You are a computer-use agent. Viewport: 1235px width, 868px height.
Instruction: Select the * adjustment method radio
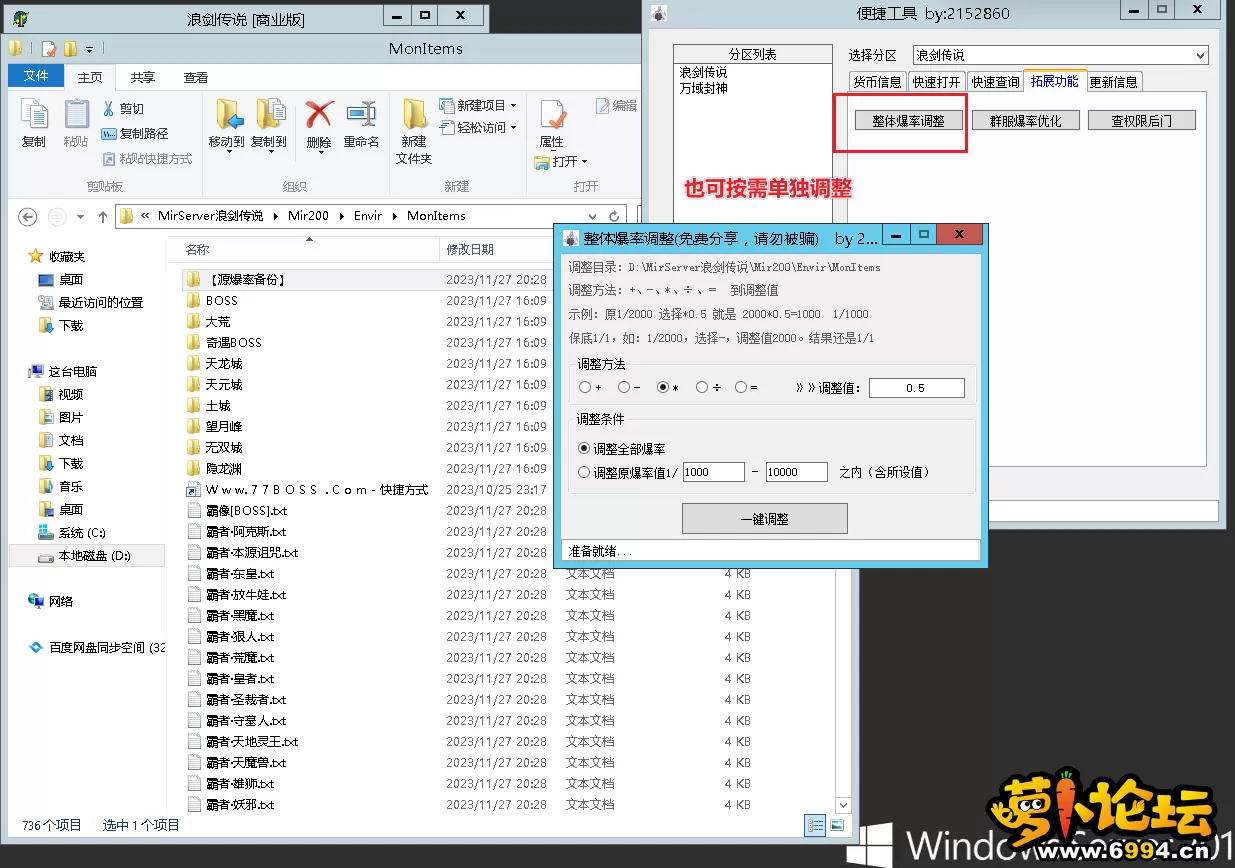663,387
